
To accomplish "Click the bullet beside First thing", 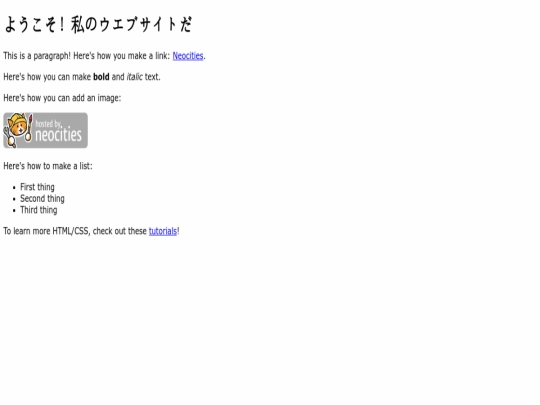I will [x=14, y=188].
